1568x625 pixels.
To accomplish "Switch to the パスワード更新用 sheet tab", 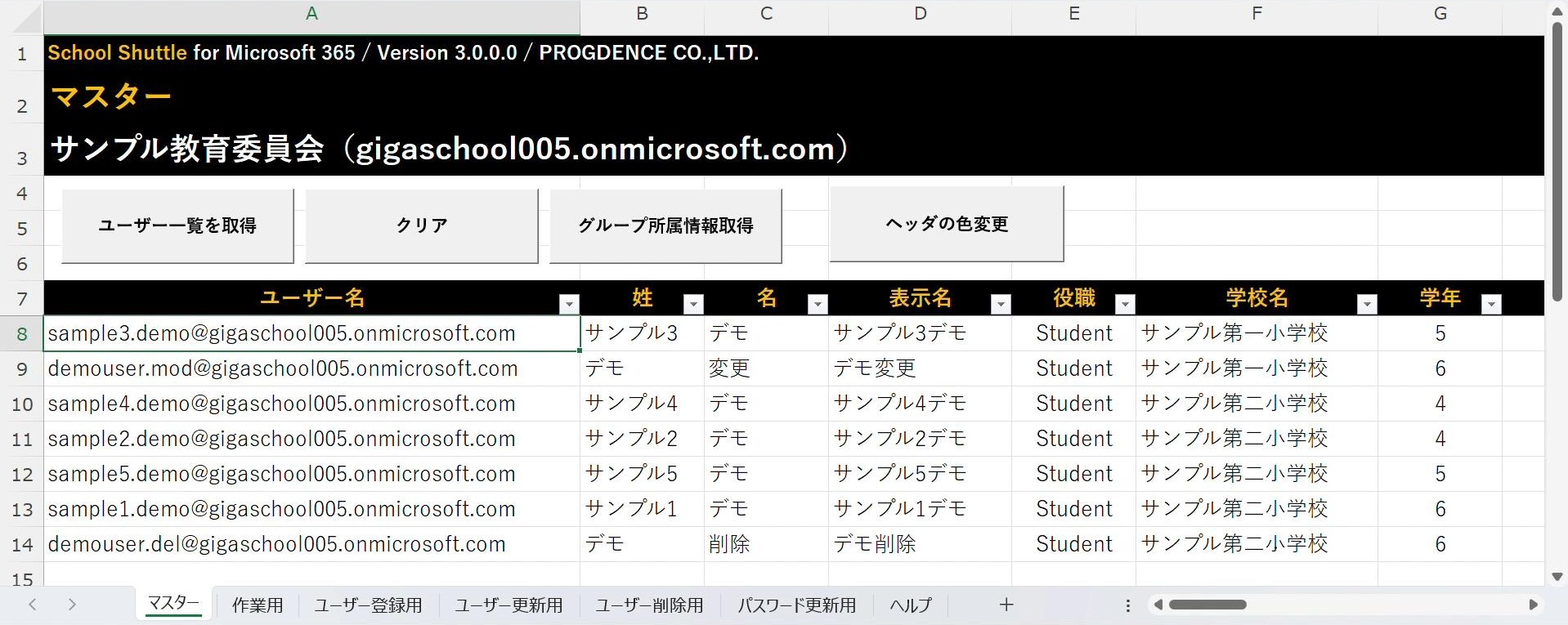I will [x=797, y=605].
